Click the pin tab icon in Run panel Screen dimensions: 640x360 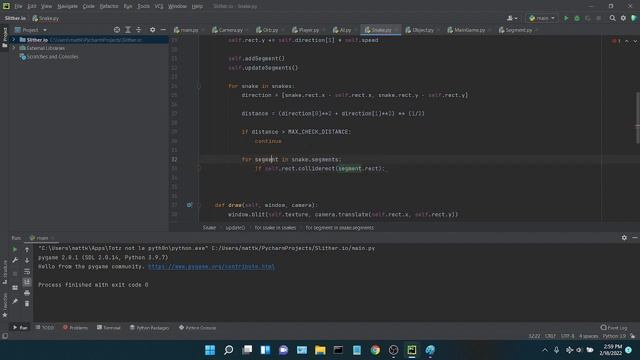coord(15,301)
